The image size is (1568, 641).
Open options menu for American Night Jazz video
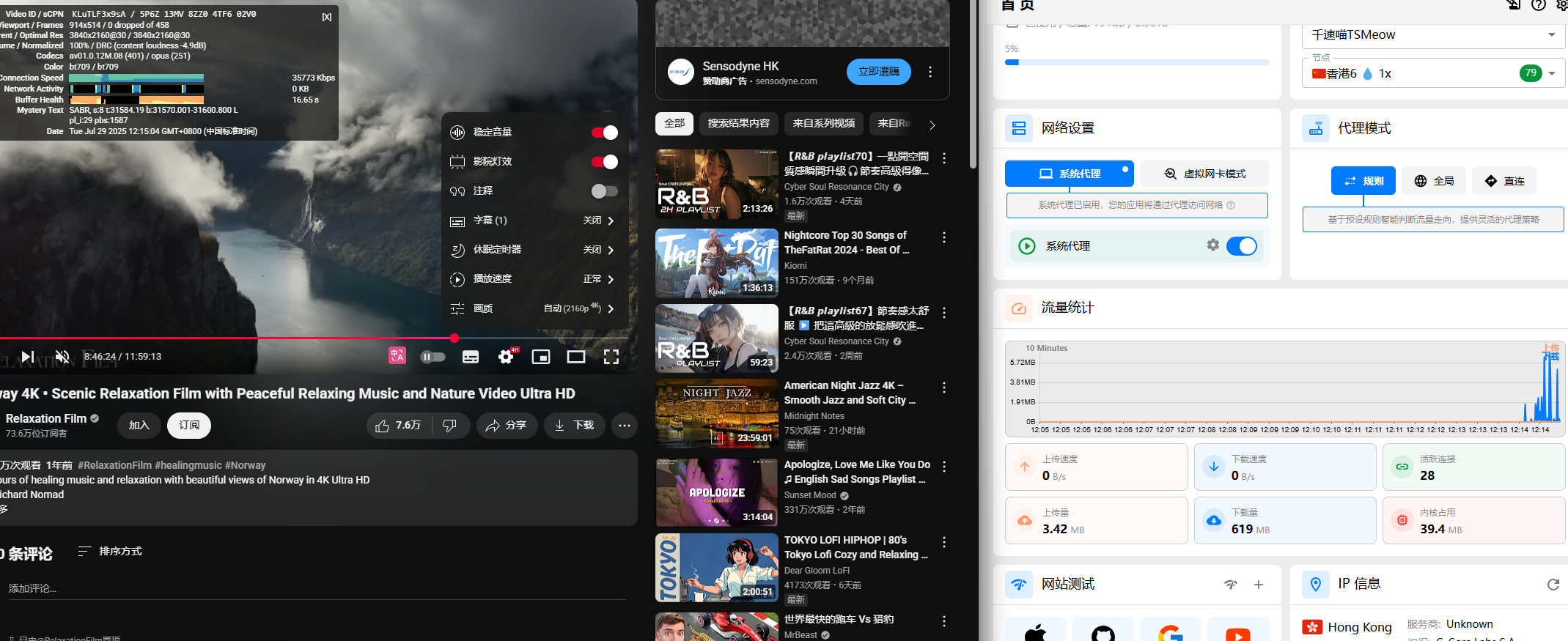point(944,388)
